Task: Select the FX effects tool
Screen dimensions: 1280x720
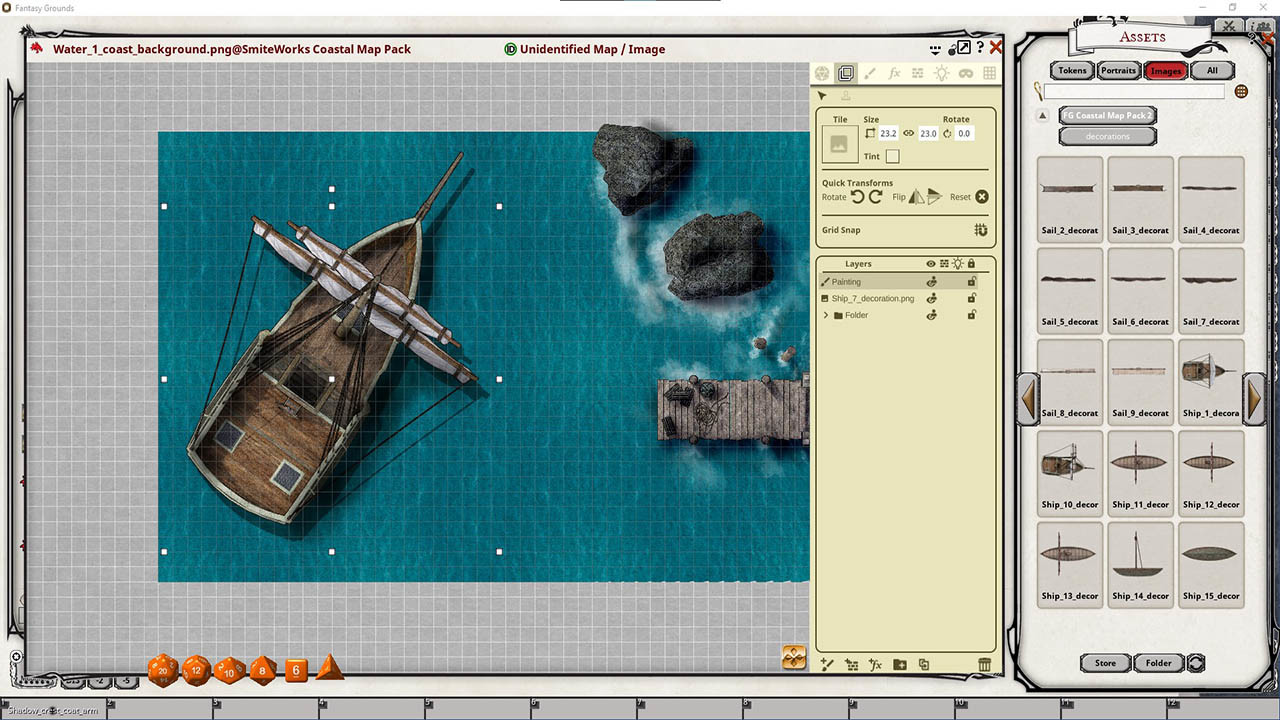Action: tap(893, 72)
